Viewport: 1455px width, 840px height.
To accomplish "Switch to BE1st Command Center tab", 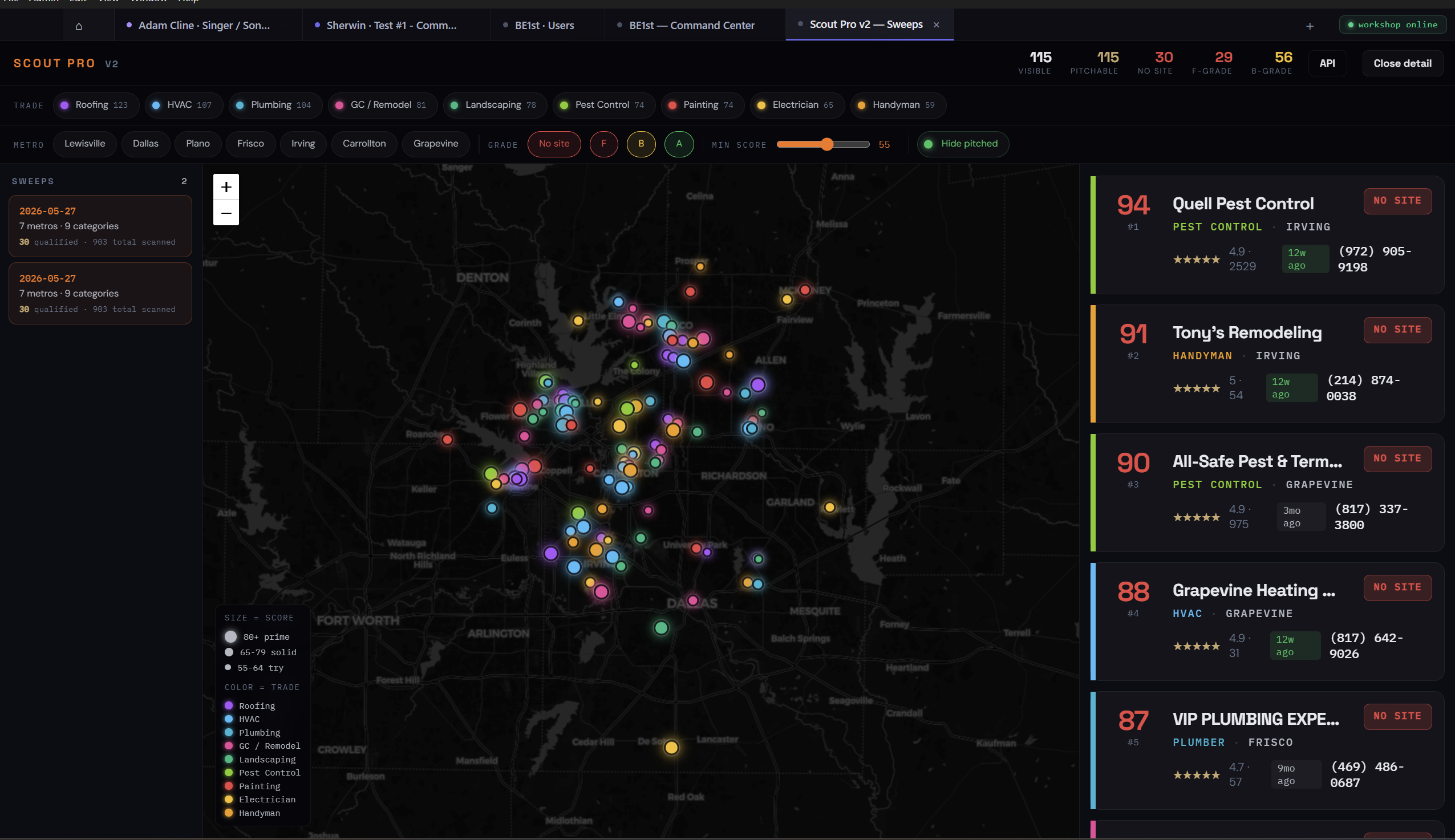I will [x=695, y=26].
